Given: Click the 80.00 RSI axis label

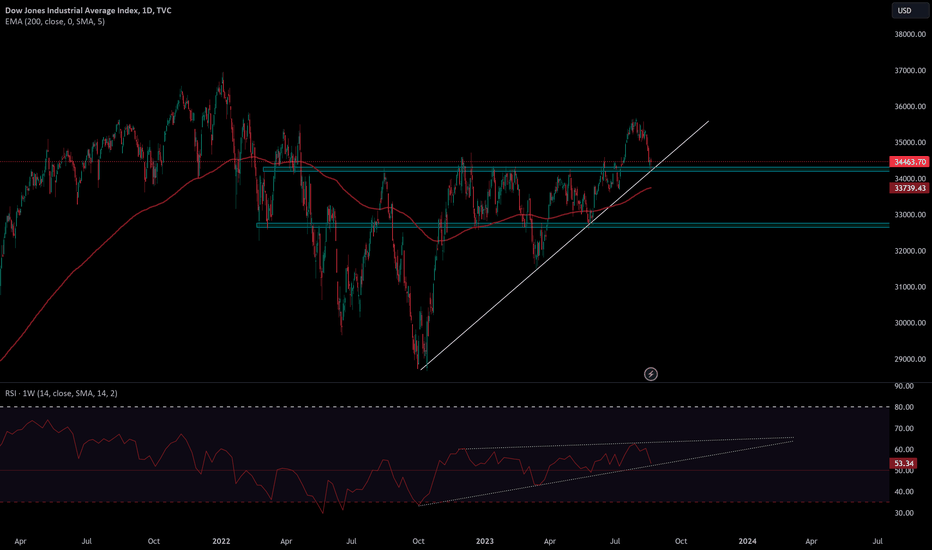Looking at the screenshot, I should coord(903,407).
